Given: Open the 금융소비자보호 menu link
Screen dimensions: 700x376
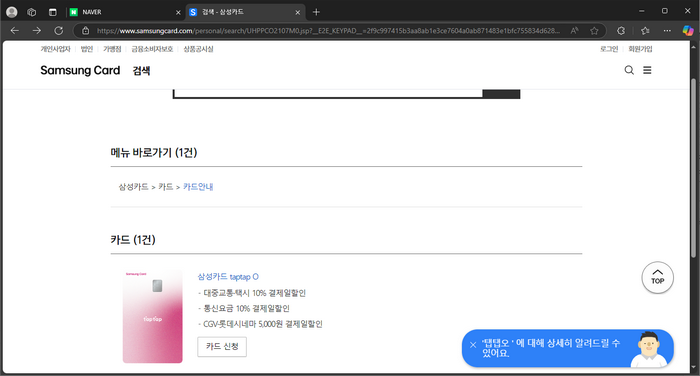Looking at the screenshot, I should pyautogui.click(x=152, y=49).
